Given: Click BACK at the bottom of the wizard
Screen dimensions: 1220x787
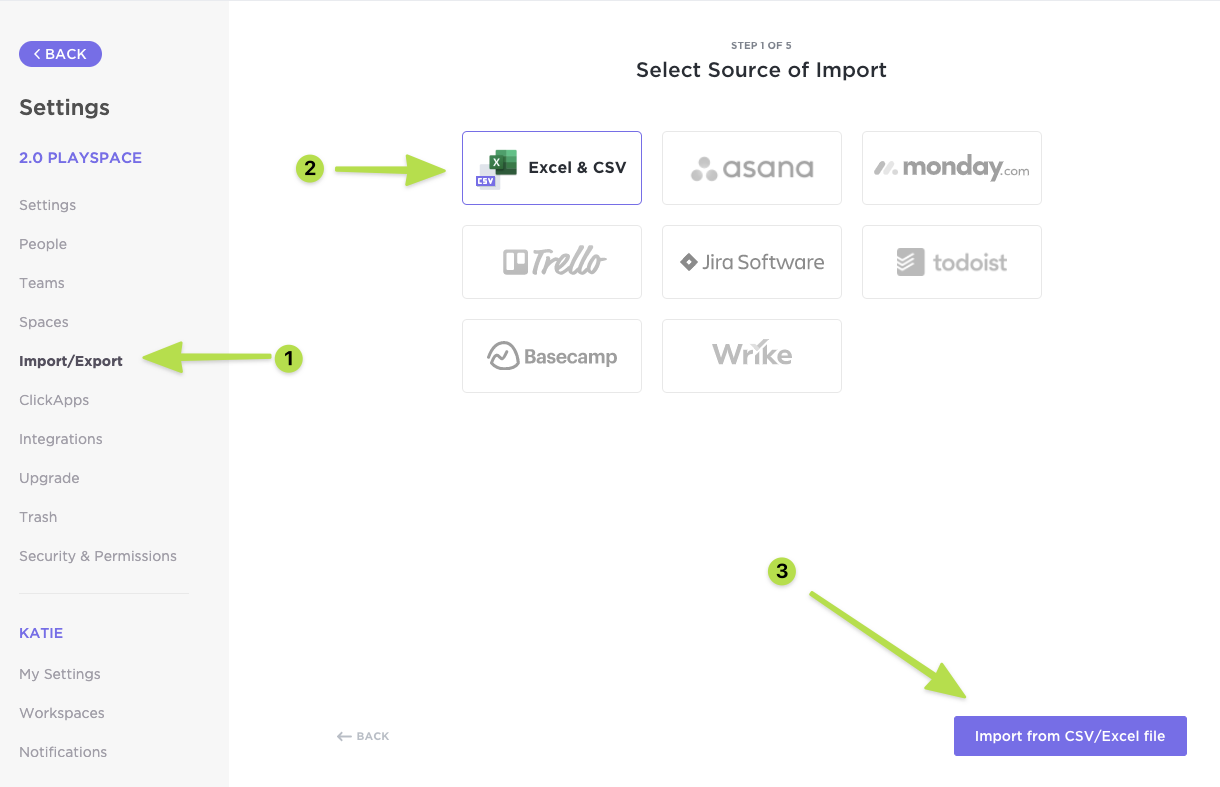Looking at the screenshot, I should [x=362, y=735].
